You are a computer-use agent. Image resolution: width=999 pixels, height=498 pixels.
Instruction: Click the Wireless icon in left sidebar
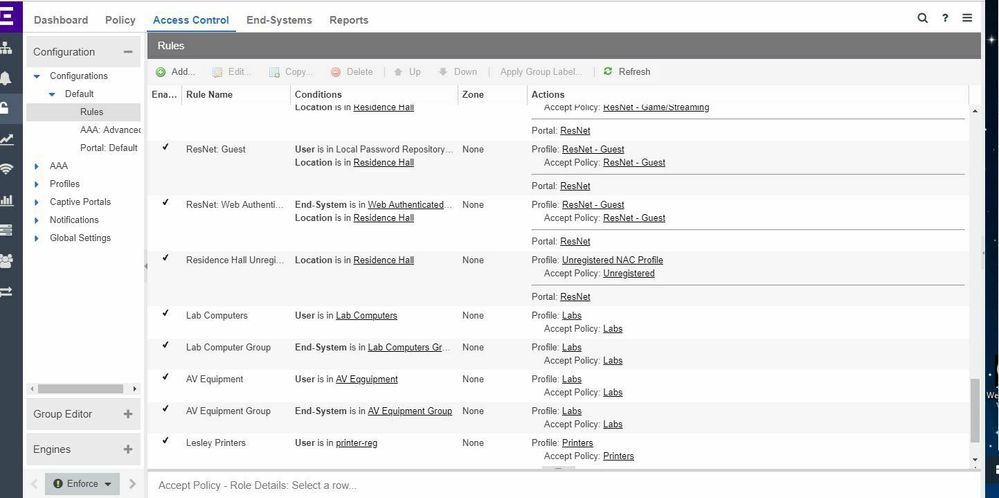8,169
